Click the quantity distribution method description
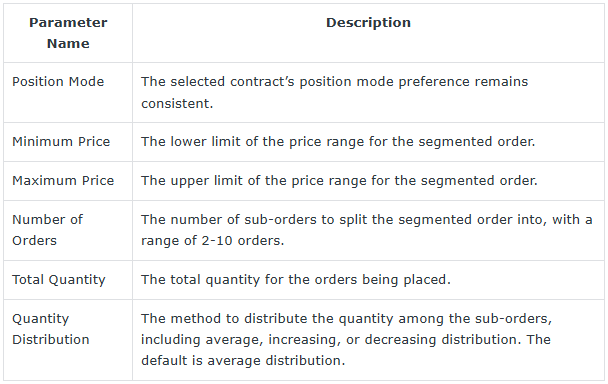The width and height of the screenshot is (608, 384). (x=346, y=339)
